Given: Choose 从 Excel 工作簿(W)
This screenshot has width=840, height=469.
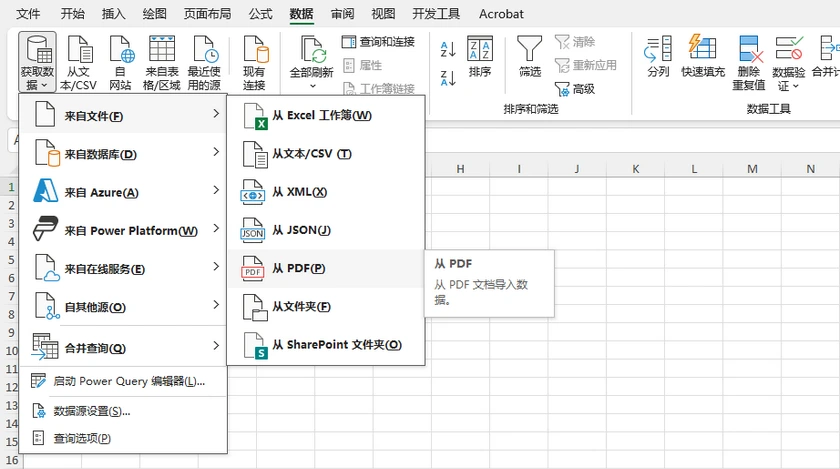Looking at the screenshot, I should coord(326,115).
